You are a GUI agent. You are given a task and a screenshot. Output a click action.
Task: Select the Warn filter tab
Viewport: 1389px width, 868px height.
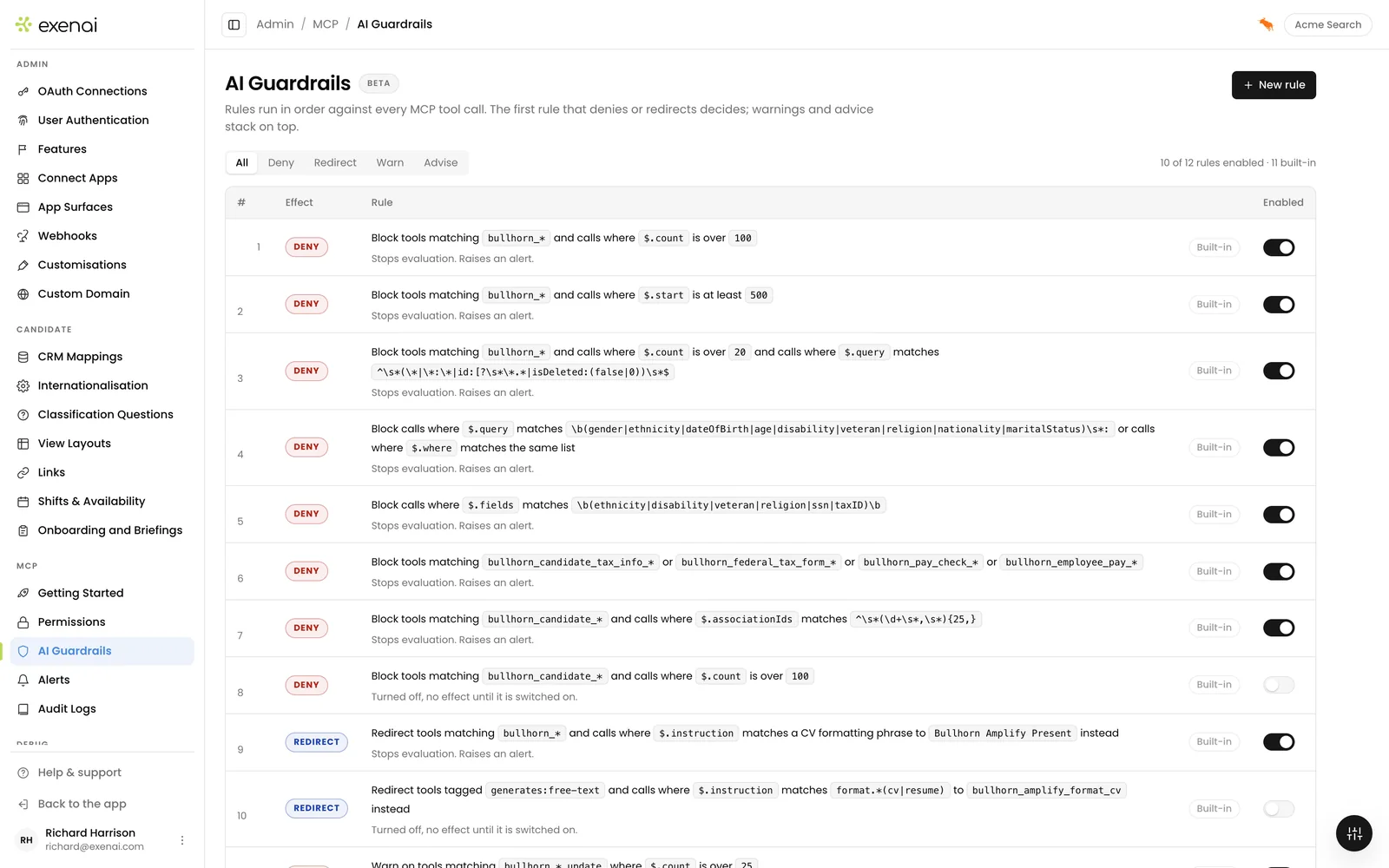(390, 162)
